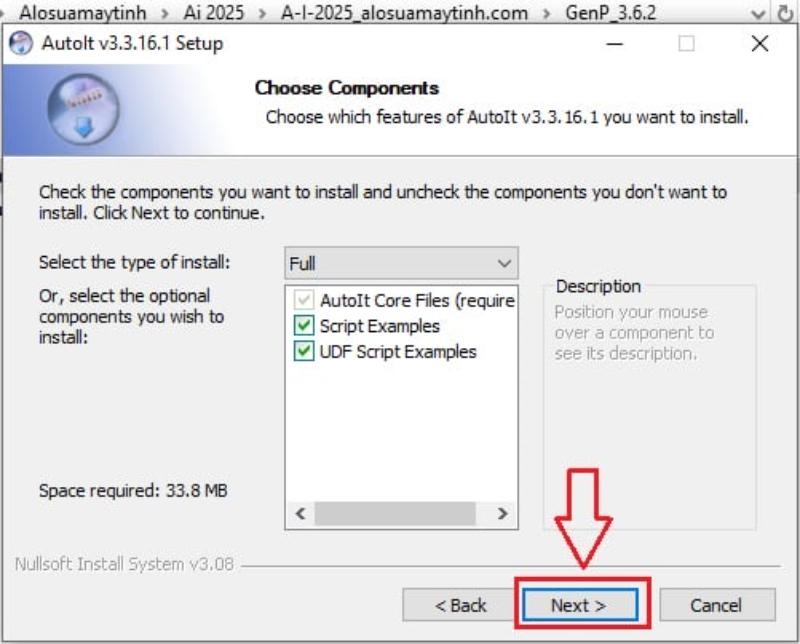The image size is (800, 644).
Task: Open the install type Full dropdown
Action: [402, 263]
